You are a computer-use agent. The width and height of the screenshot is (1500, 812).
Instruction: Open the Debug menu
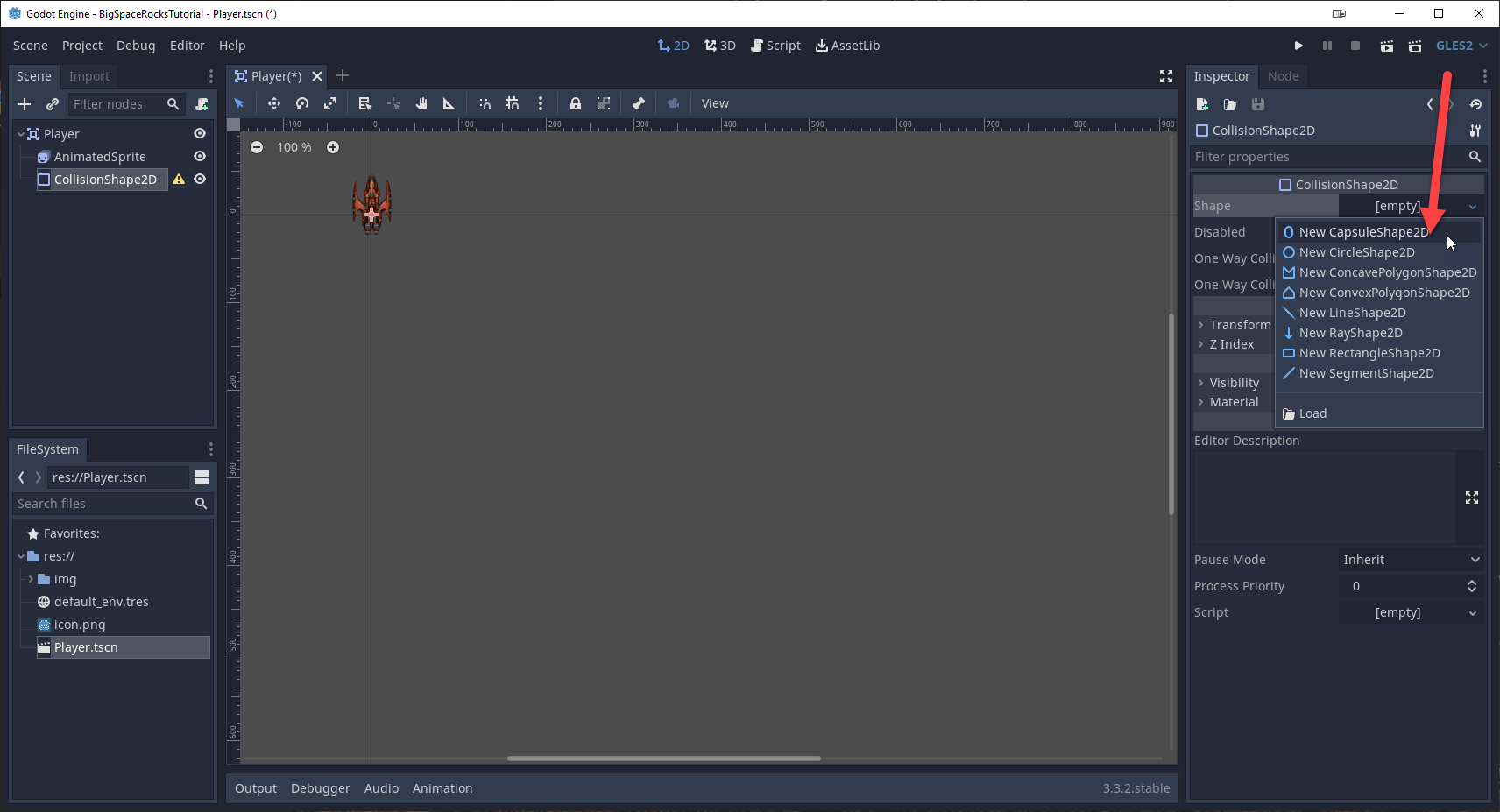click(136, 46)
